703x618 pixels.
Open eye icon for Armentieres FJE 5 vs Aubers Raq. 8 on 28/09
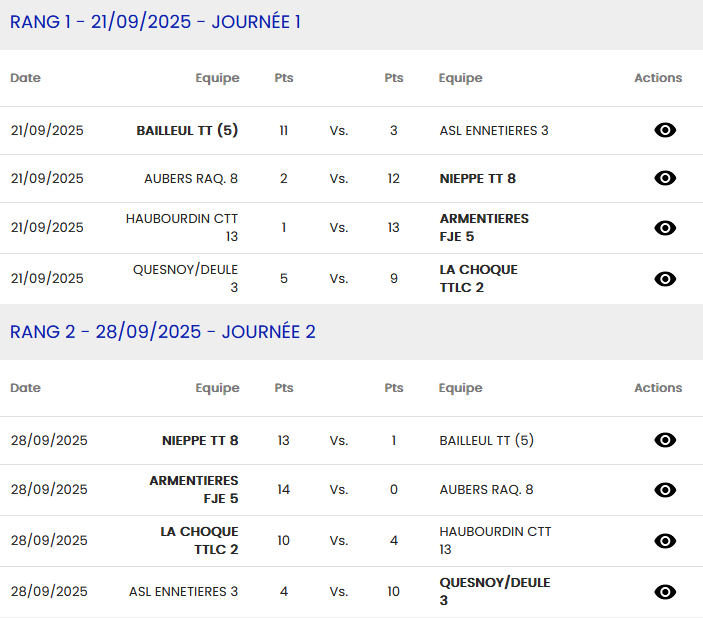pyautogui.click(x=665, y=490)
